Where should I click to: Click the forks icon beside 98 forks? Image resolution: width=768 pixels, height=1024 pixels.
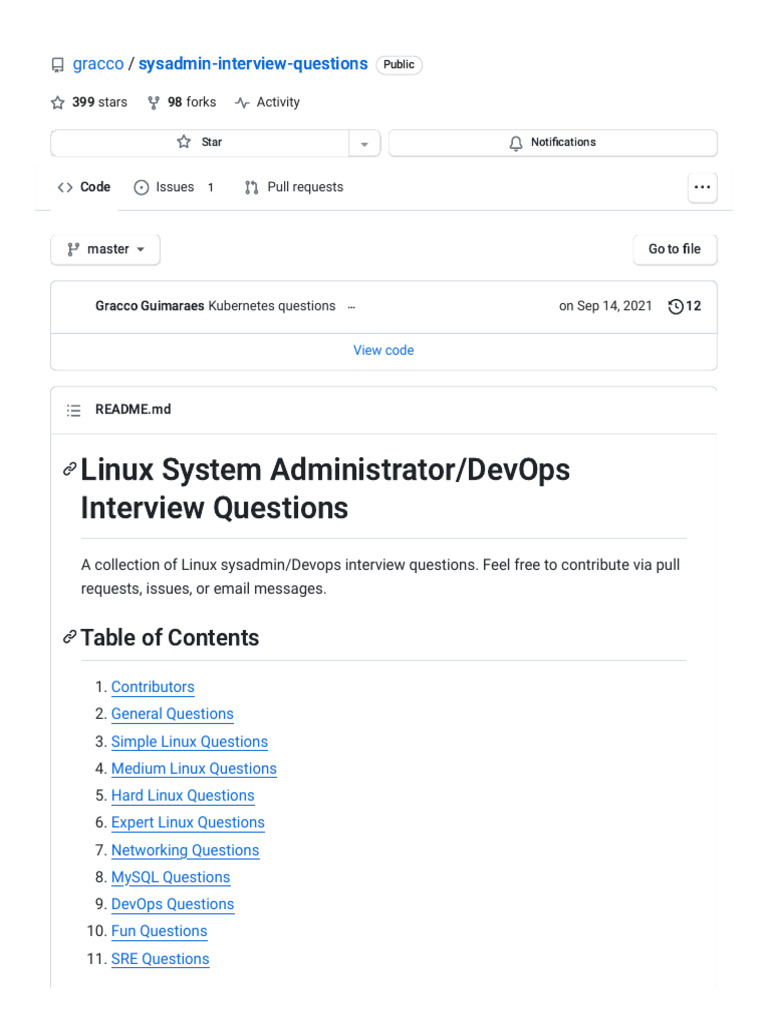(153, 102)
